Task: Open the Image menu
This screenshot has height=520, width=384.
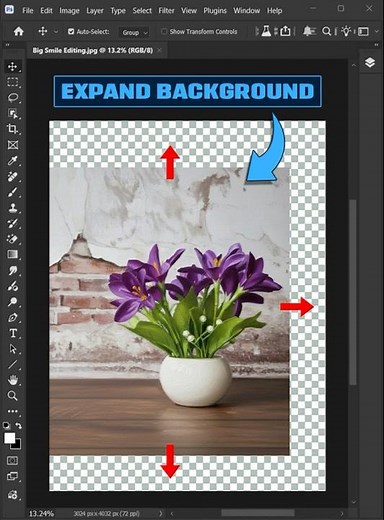Action: (x=69, y=11)
